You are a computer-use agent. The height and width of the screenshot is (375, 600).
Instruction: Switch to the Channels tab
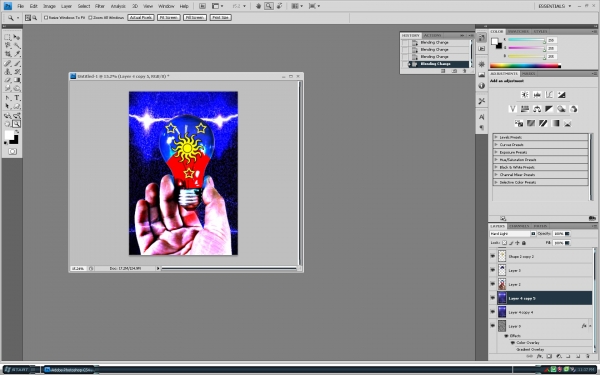tap(519, 226)
